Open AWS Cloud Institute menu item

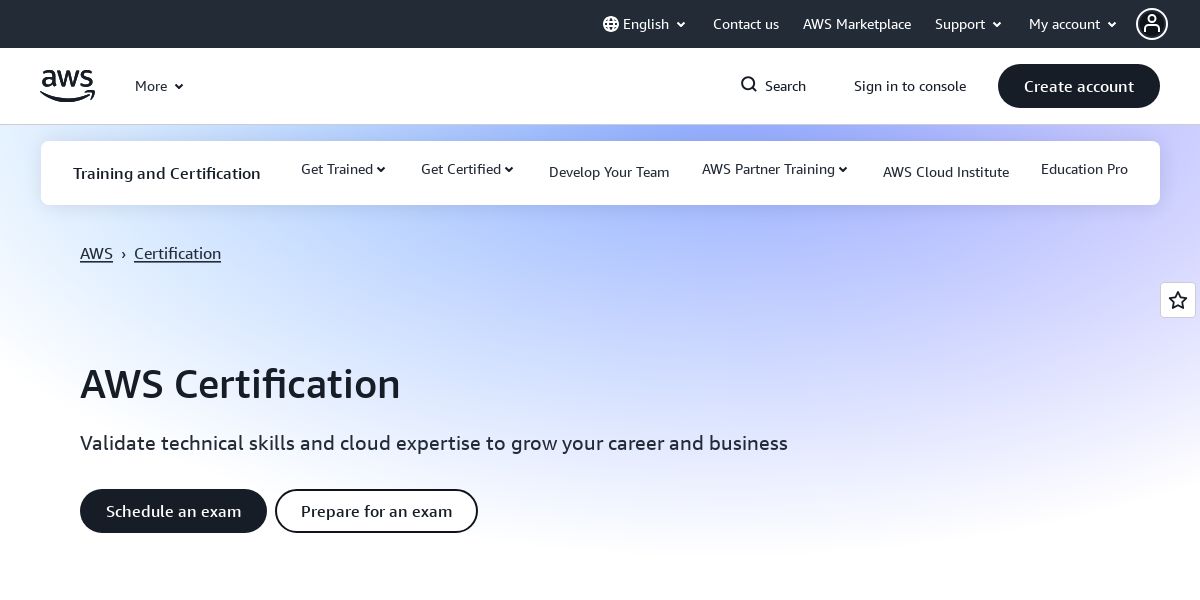[x=946, y=172]
